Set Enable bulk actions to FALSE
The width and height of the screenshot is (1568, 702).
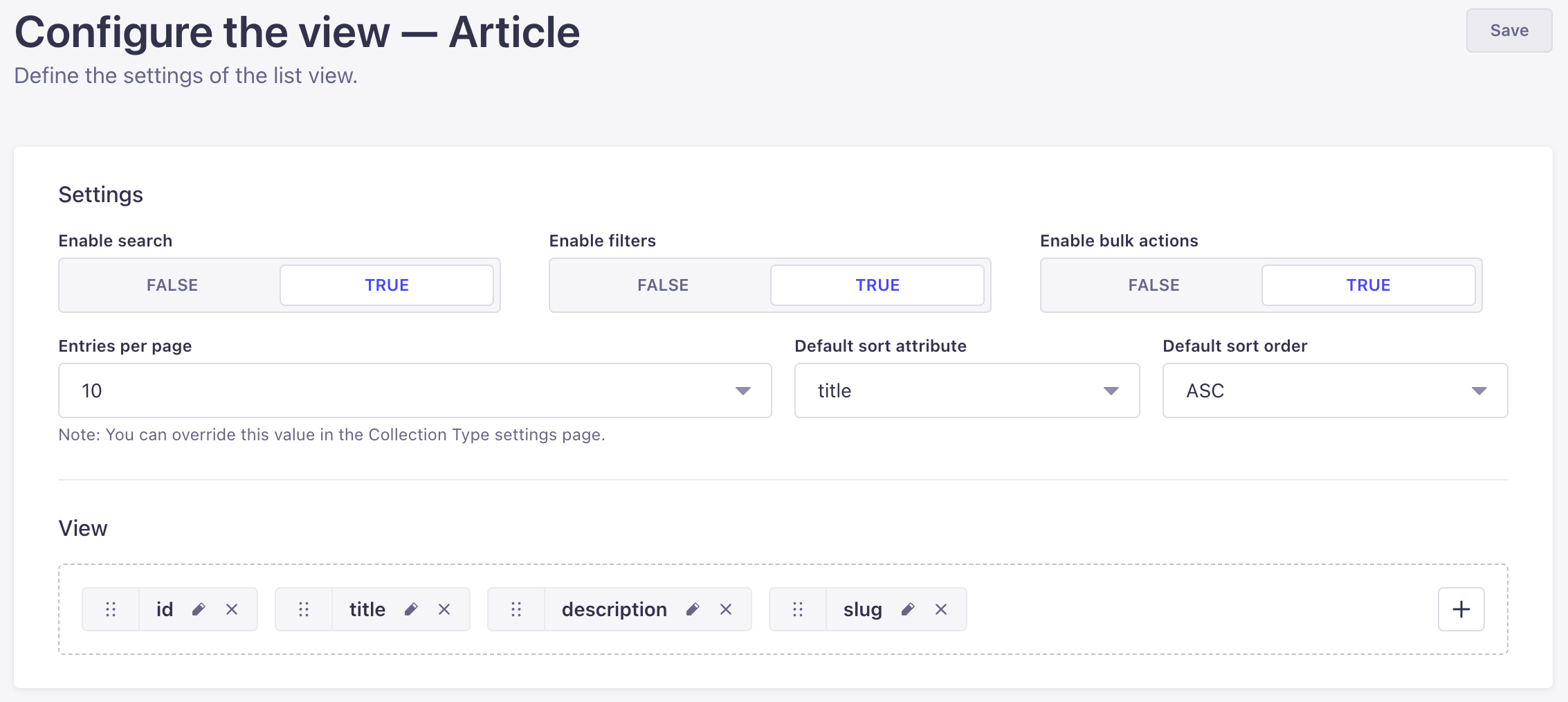tap(1153, 285)
